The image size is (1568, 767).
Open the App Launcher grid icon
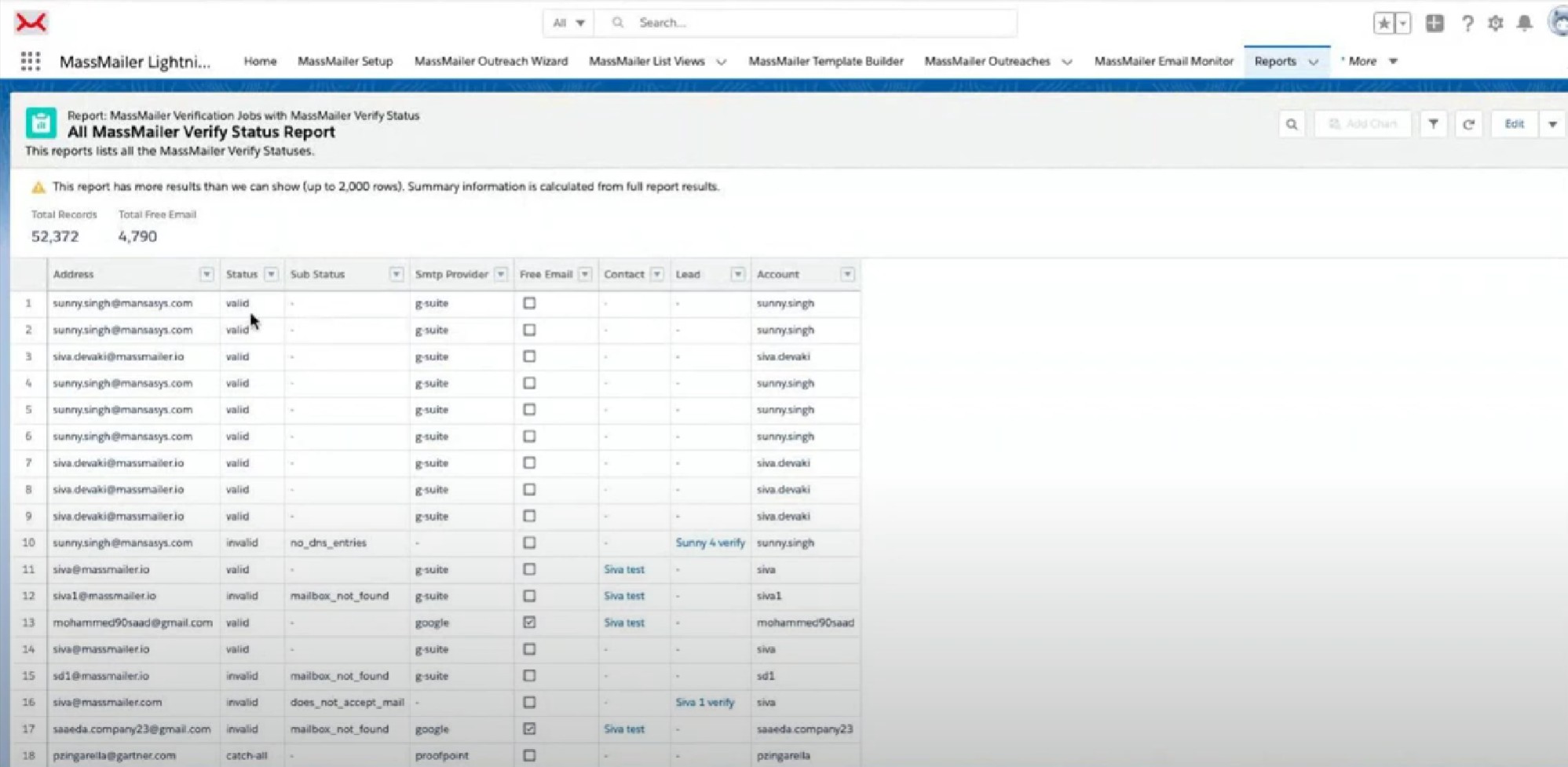pos(30,61)
